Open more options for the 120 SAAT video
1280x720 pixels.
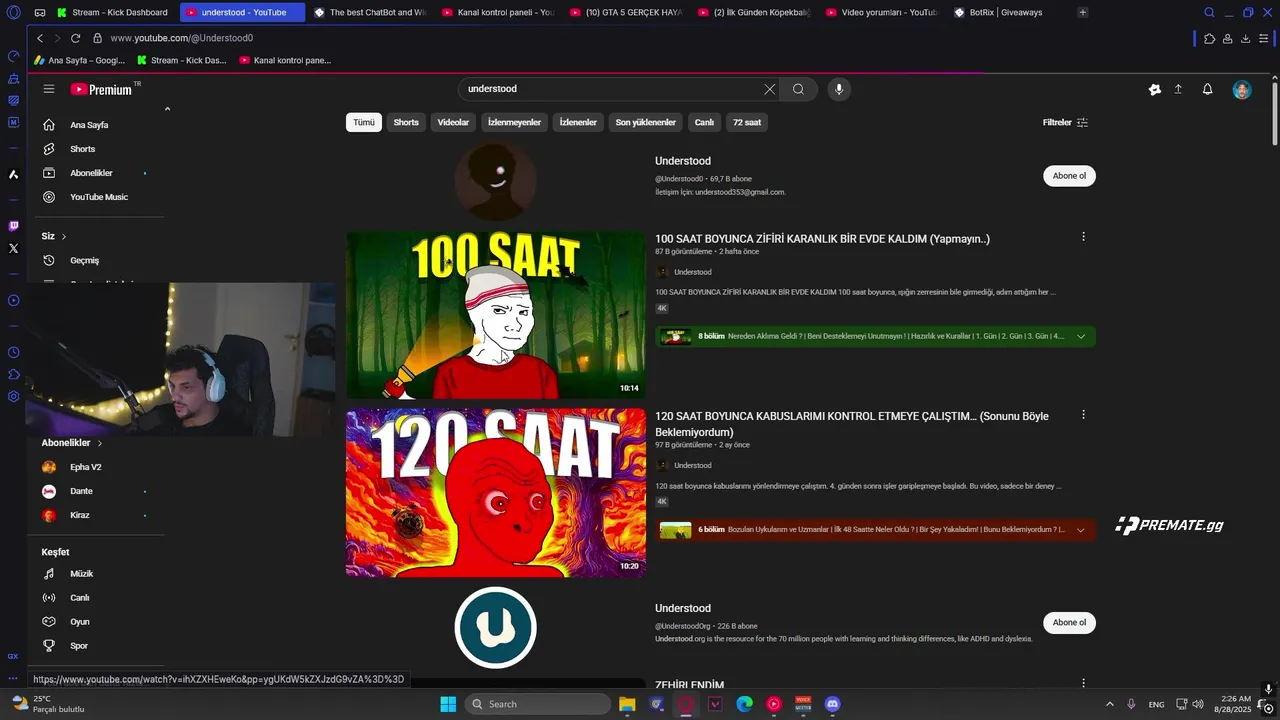[x=1083, y=415]
